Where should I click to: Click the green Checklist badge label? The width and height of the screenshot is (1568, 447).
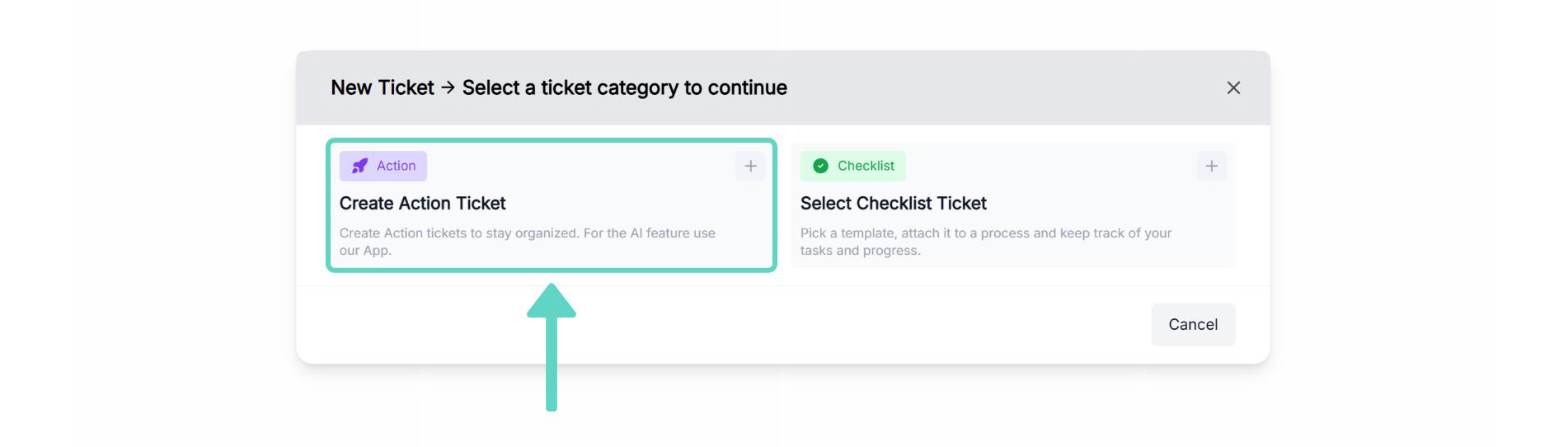tap(866, 166)
